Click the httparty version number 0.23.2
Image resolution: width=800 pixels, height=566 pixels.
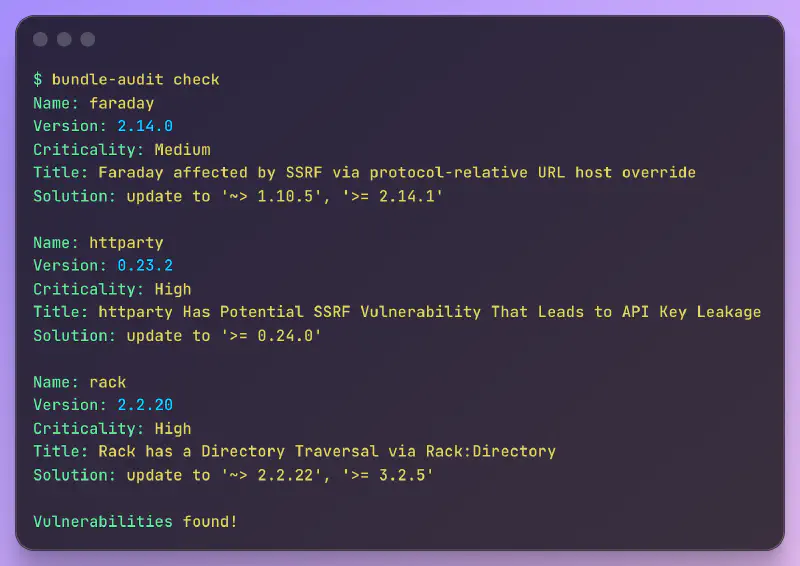point(145,265)
